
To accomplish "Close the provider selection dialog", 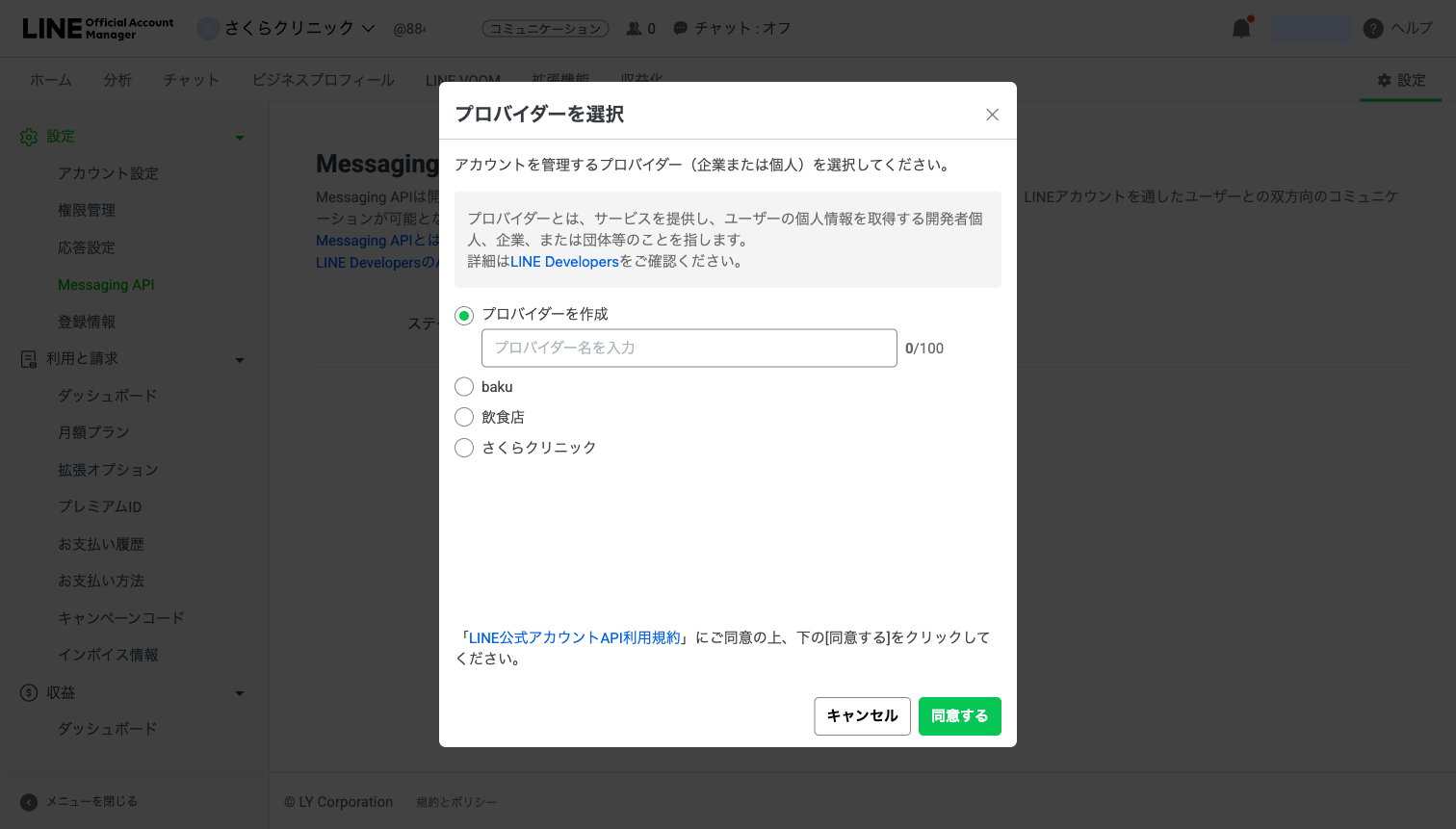I will (x=992, y=115).
